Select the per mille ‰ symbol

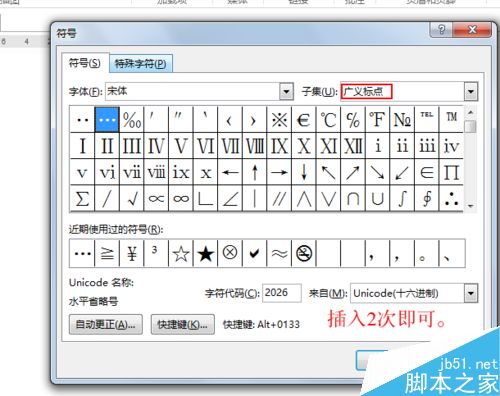pyautogui.click(x=132, y=119)
